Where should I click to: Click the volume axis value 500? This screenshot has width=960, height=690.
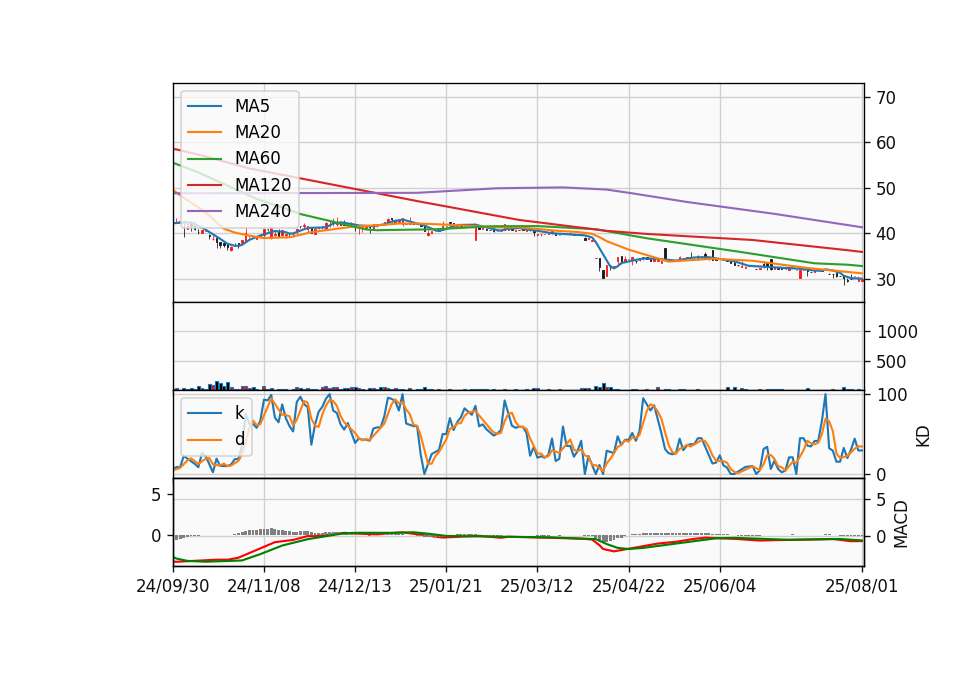pyautogui.click(x=891, y=362)
